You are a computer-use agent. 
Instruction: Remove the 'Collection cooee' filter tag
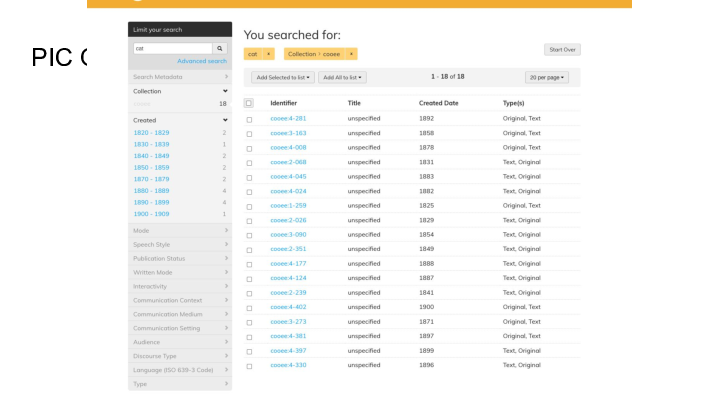click(351, 53)
